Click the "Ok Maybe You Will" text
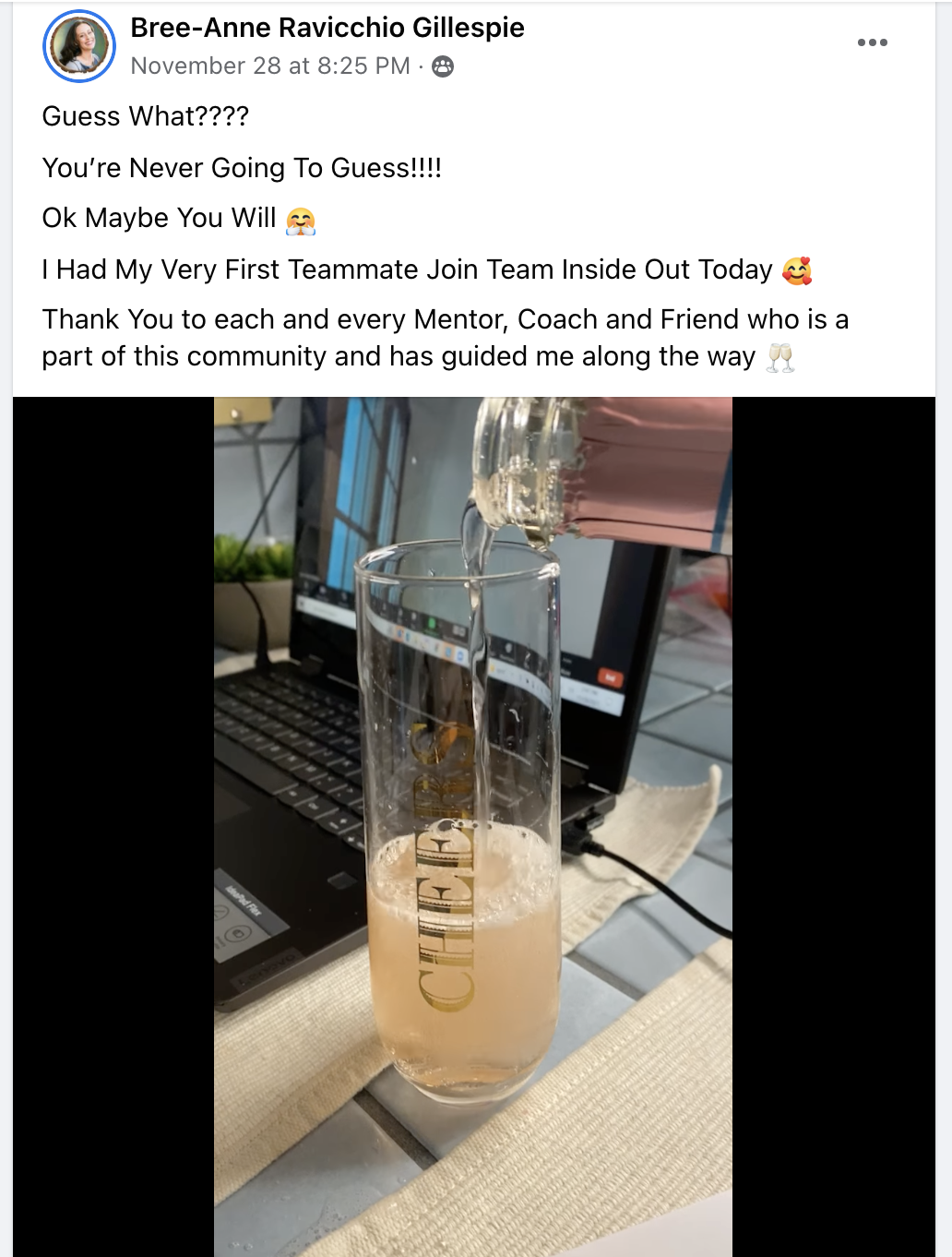Image resolution: width=952 pixels, height=1257 pixels. point(159,218)
